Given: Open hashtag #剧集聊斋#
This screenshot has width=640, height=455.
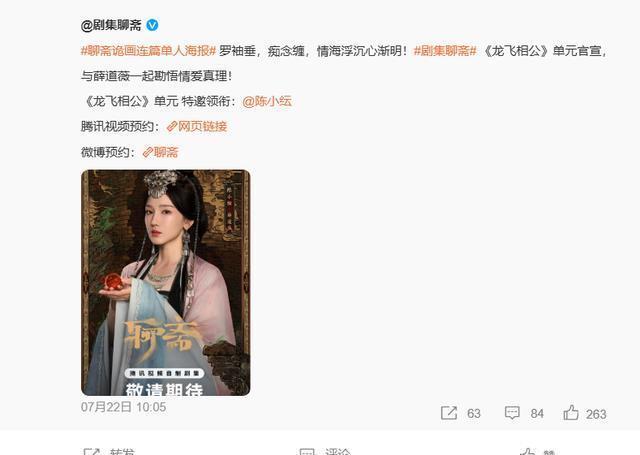Looking at the screenshot, I should coord(445,51).
